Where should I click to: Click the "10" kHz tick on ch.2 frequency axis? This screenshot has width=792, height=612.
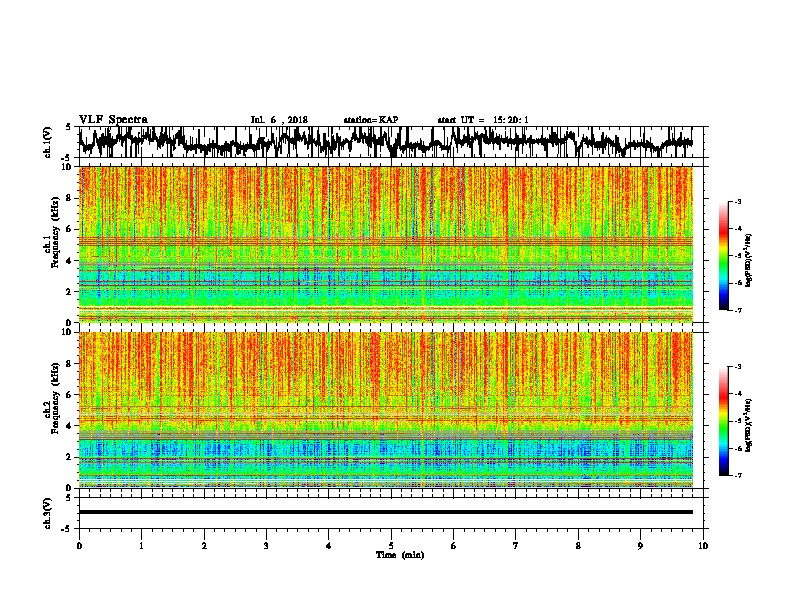point(67,332)
